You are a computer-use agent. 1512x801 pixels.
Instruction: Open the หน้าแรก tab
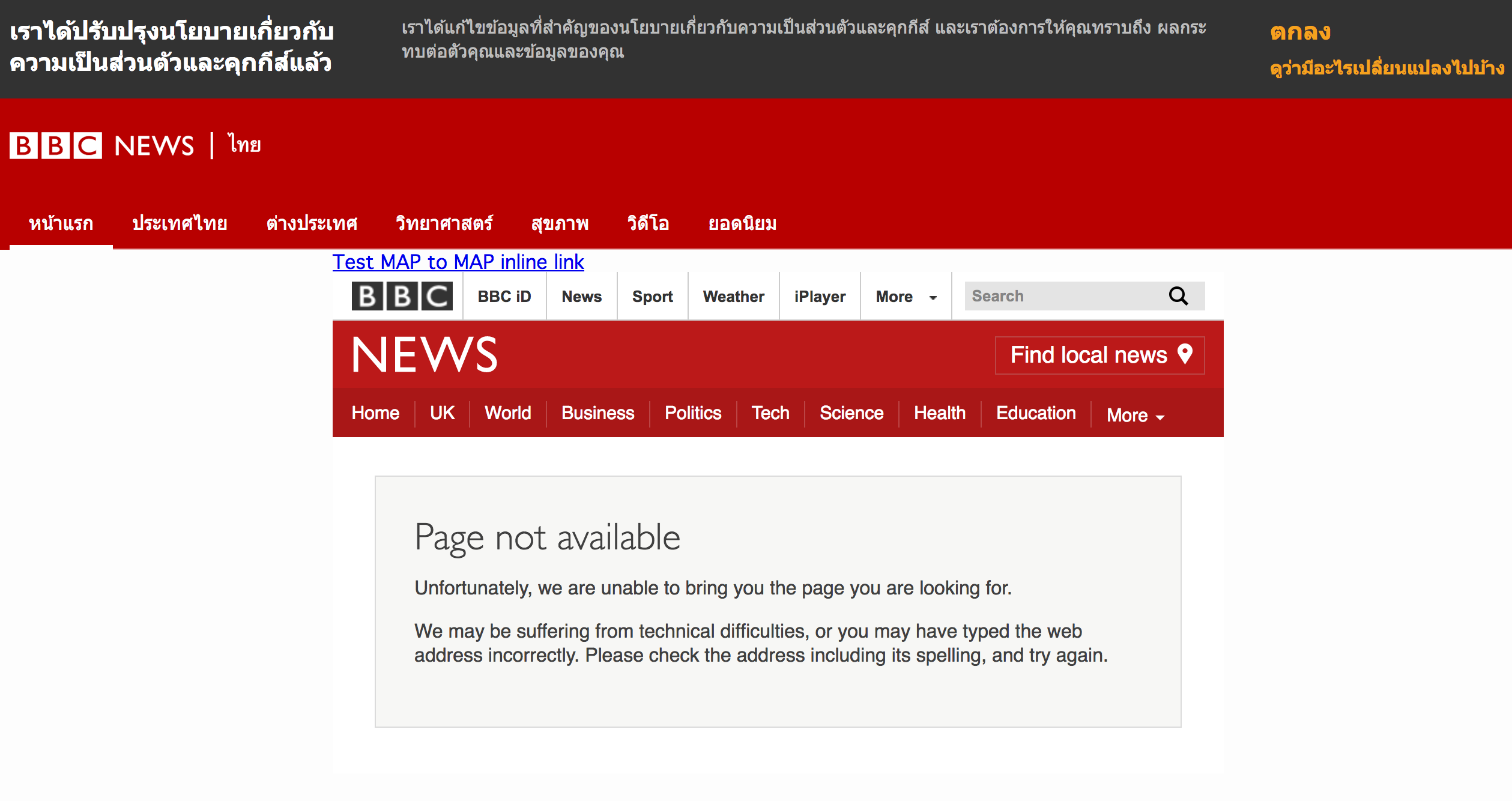tap(61, 224)
